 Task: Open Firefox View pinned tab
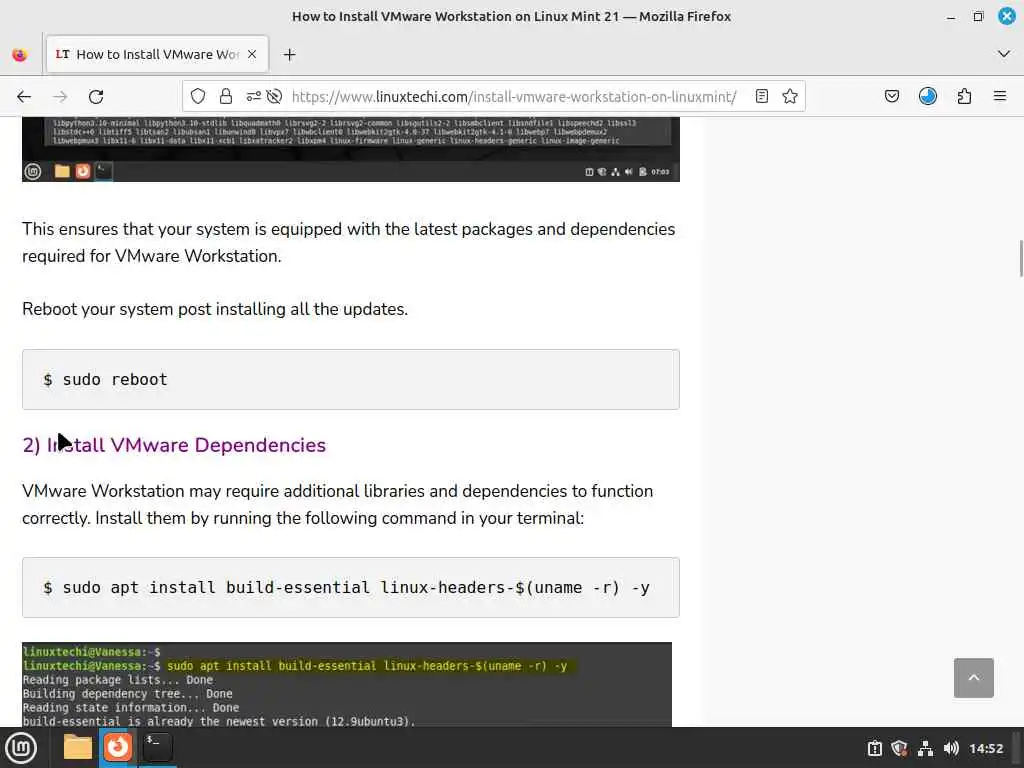20,55
